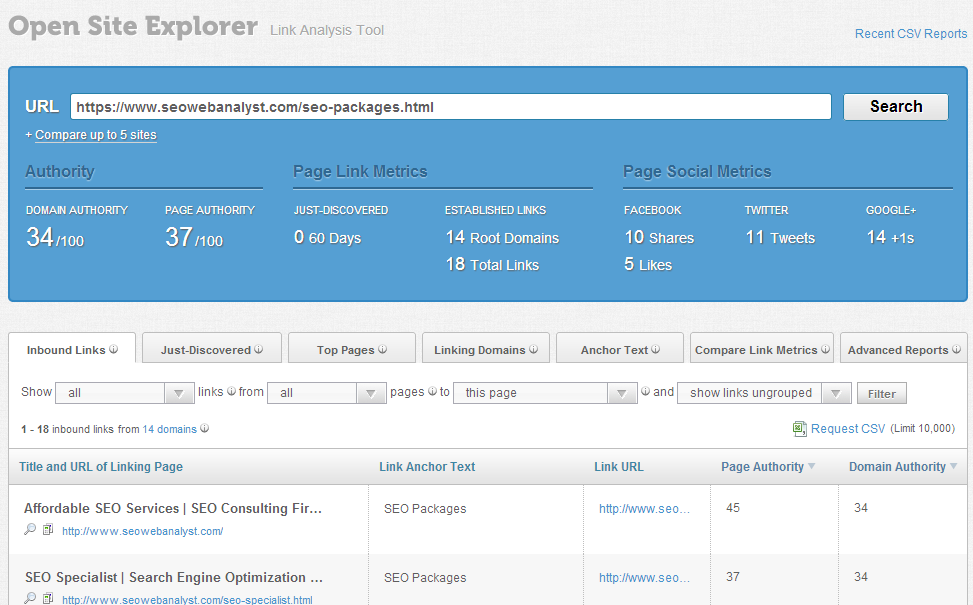The image size is (973, 605).
Task: Click 'Title and URL of Linking Page' header
Action: (x=101, y=467)
